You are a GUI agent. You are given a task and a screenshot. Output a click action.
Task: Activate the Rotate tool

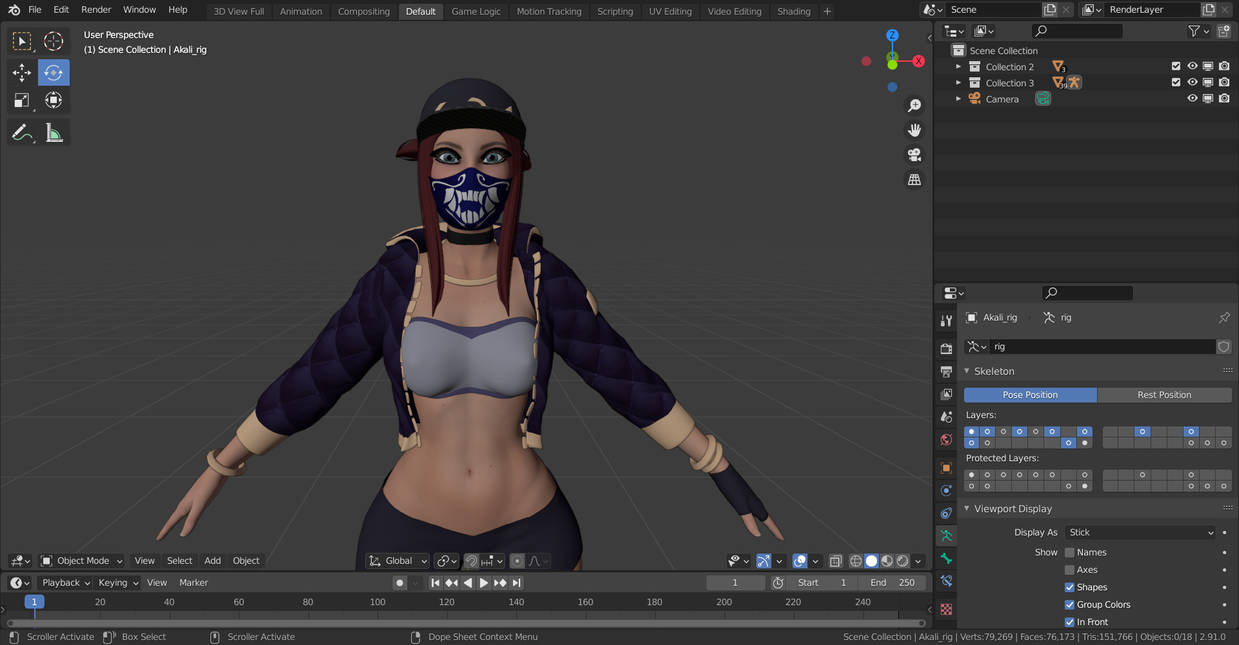coord(54,72)
